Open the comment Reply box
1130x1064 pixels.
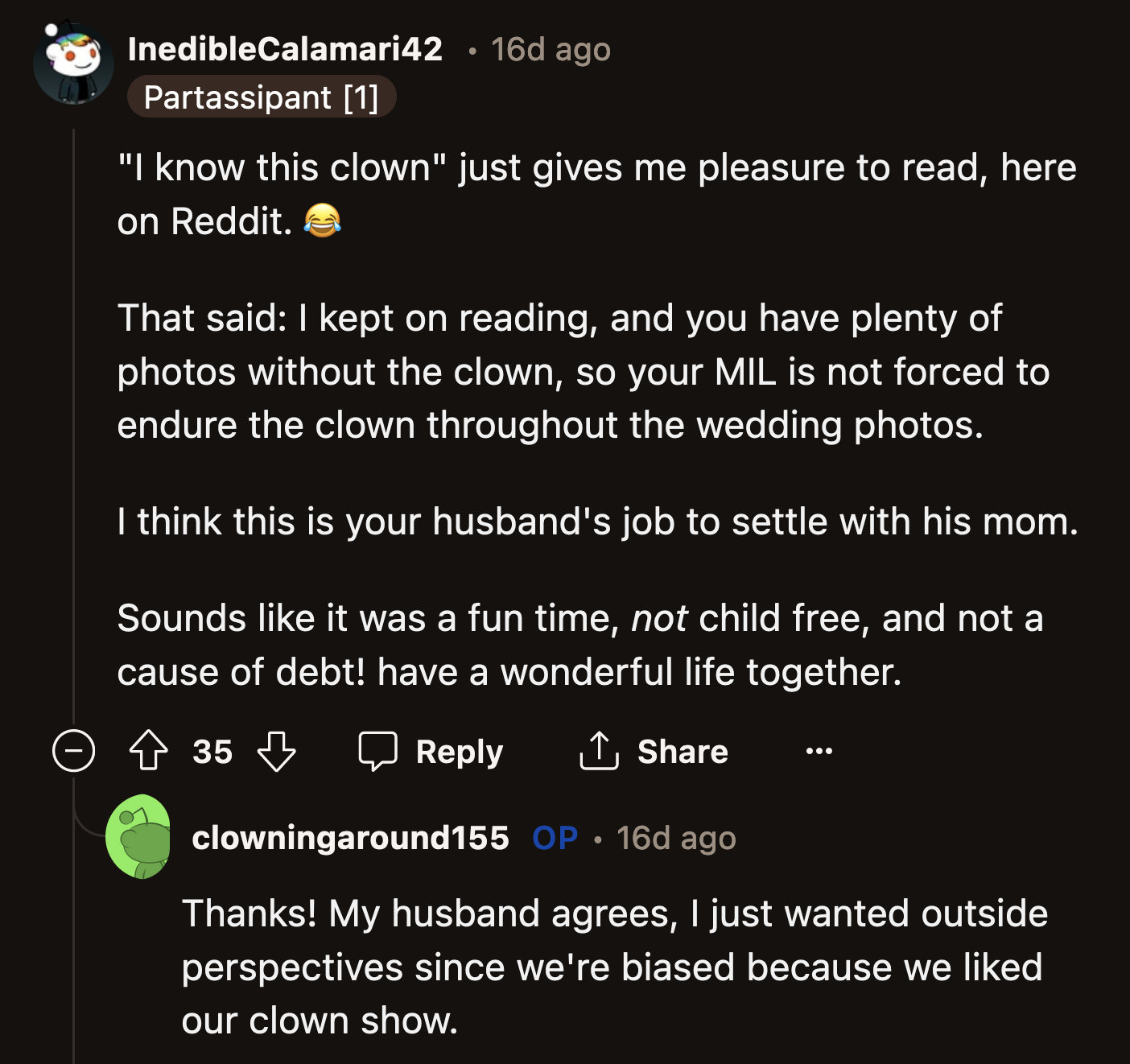[432, 752]
